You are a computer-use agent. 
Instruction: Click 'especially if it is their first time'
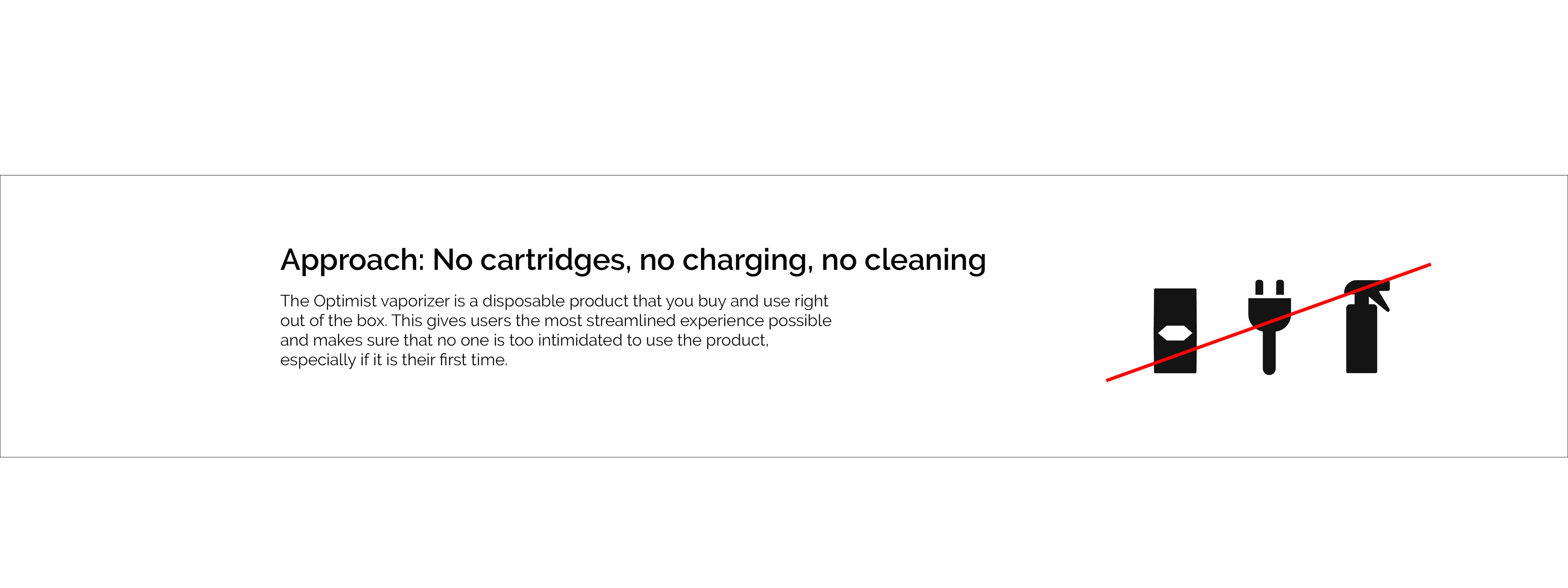393,360
